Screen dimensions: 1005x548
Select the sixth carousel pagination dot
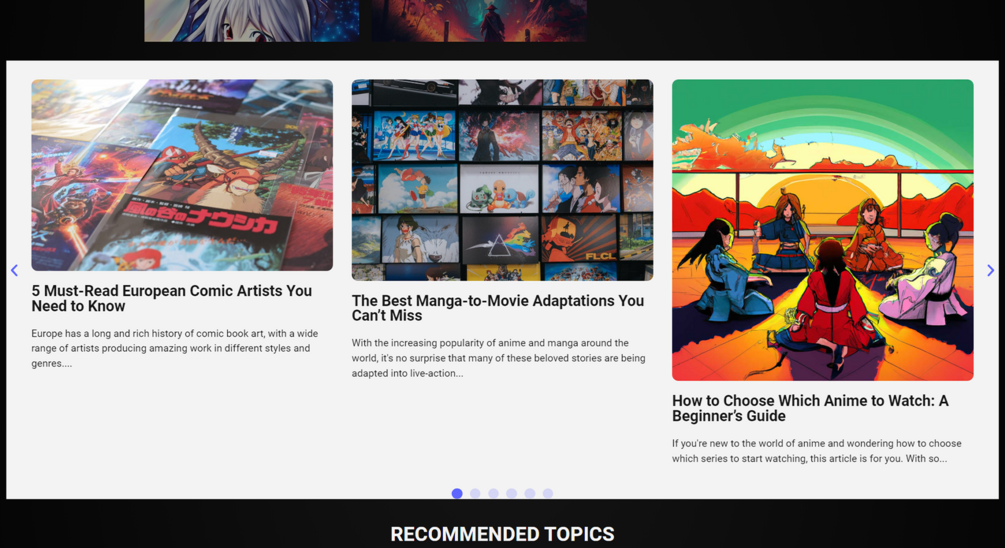(x=547, y=493)
